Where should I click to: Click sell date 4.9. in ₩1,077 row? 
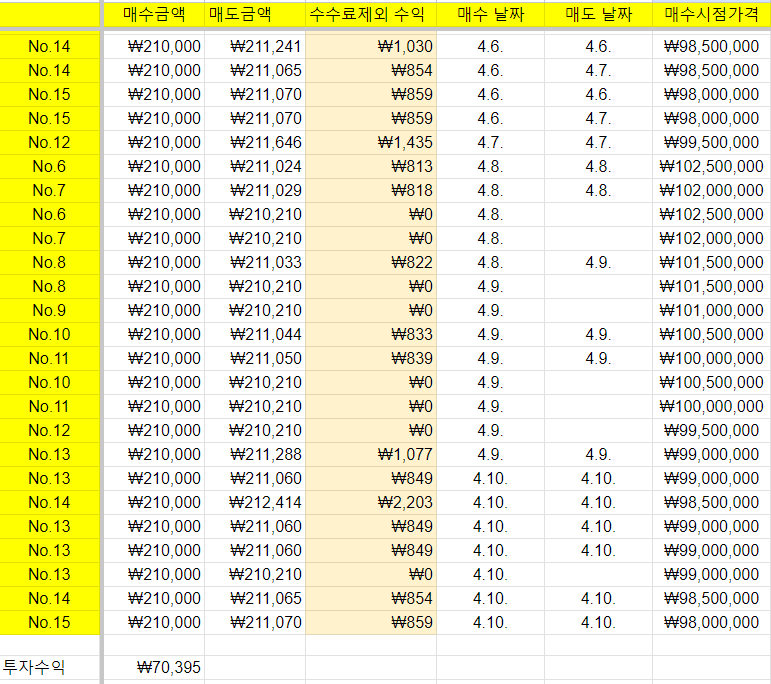pyautogui.click(x=598, y=455)
